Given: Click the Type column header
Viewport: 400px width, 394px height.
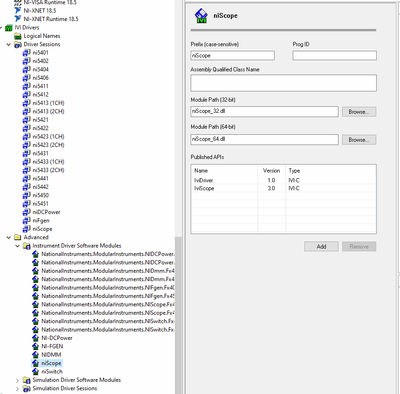Looking at the screenshot, I should coord(294,171).
